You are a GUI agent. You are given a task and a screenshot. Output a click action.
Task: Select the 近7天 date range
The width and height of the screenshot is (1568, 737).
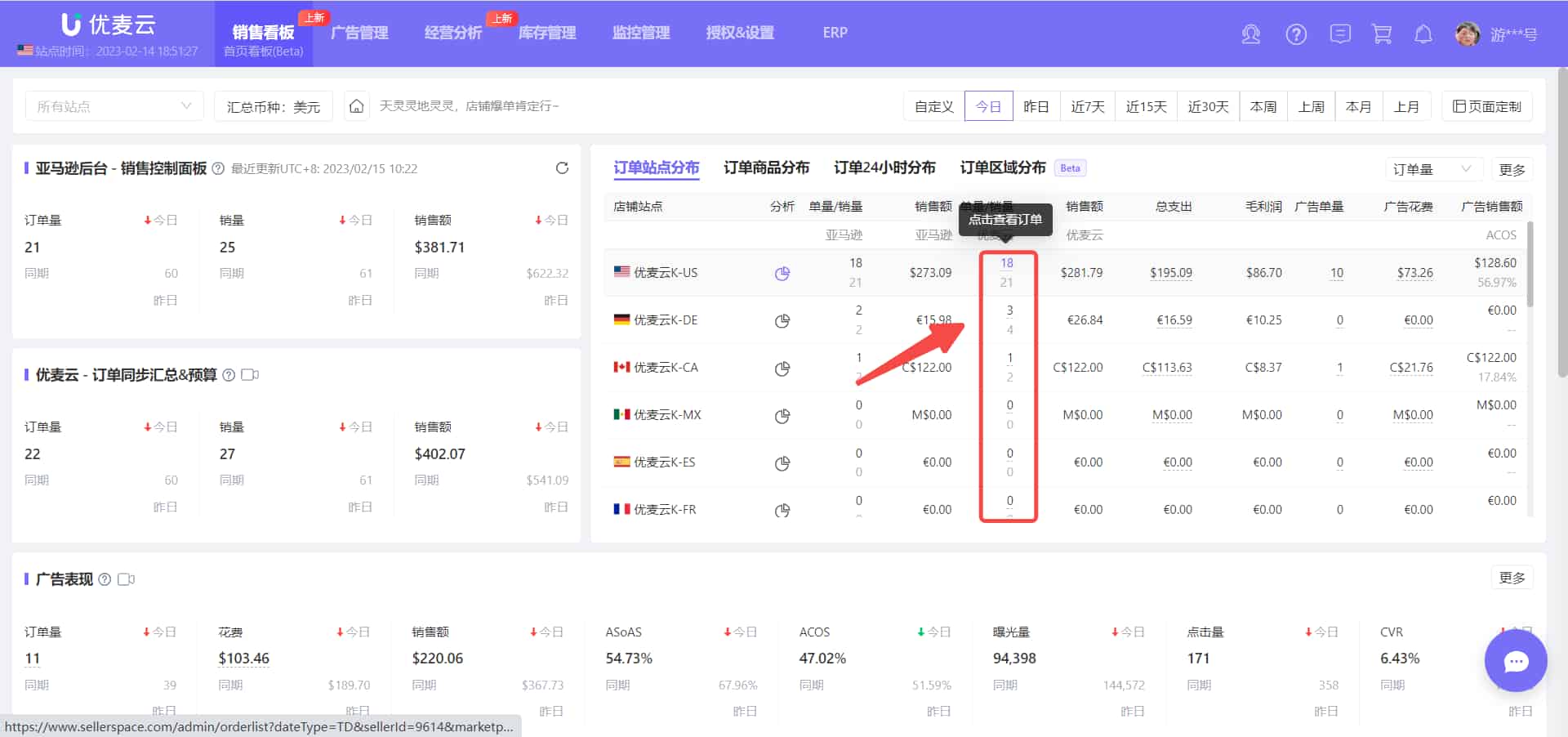[1088, 106]
